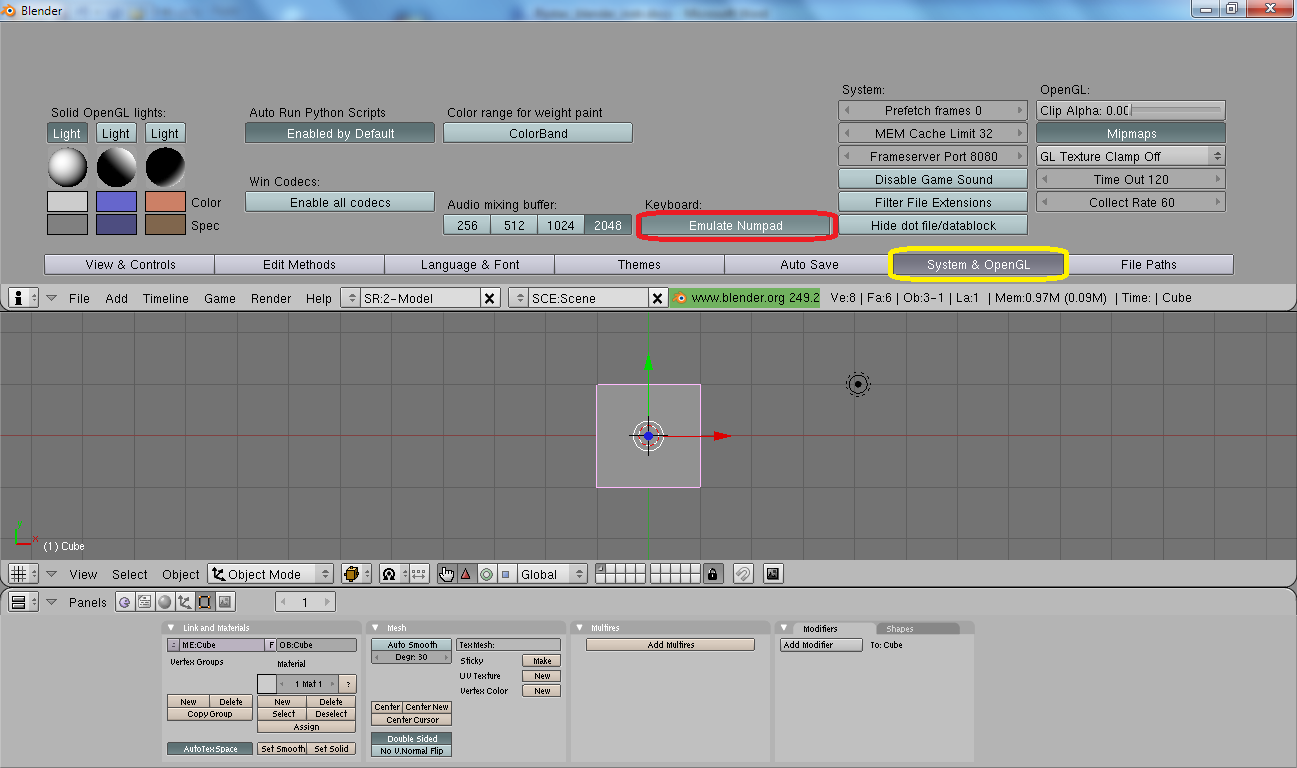The height and width of the screenshot is (768, 1297).
Task: Toggle the Double Sided mesh option
Action: [412, 739]
